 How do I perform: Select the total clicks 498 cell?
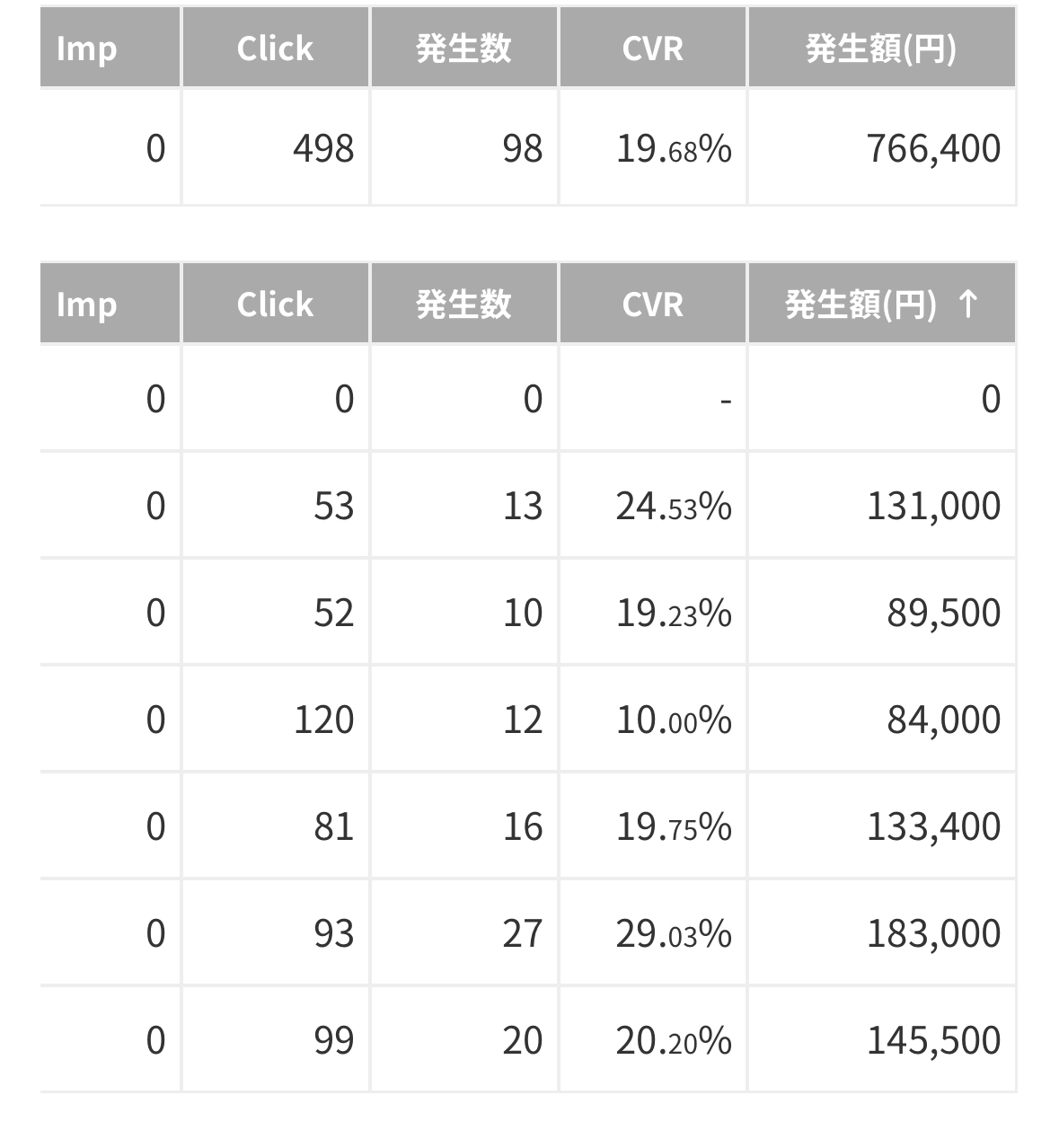coord(323,148)
